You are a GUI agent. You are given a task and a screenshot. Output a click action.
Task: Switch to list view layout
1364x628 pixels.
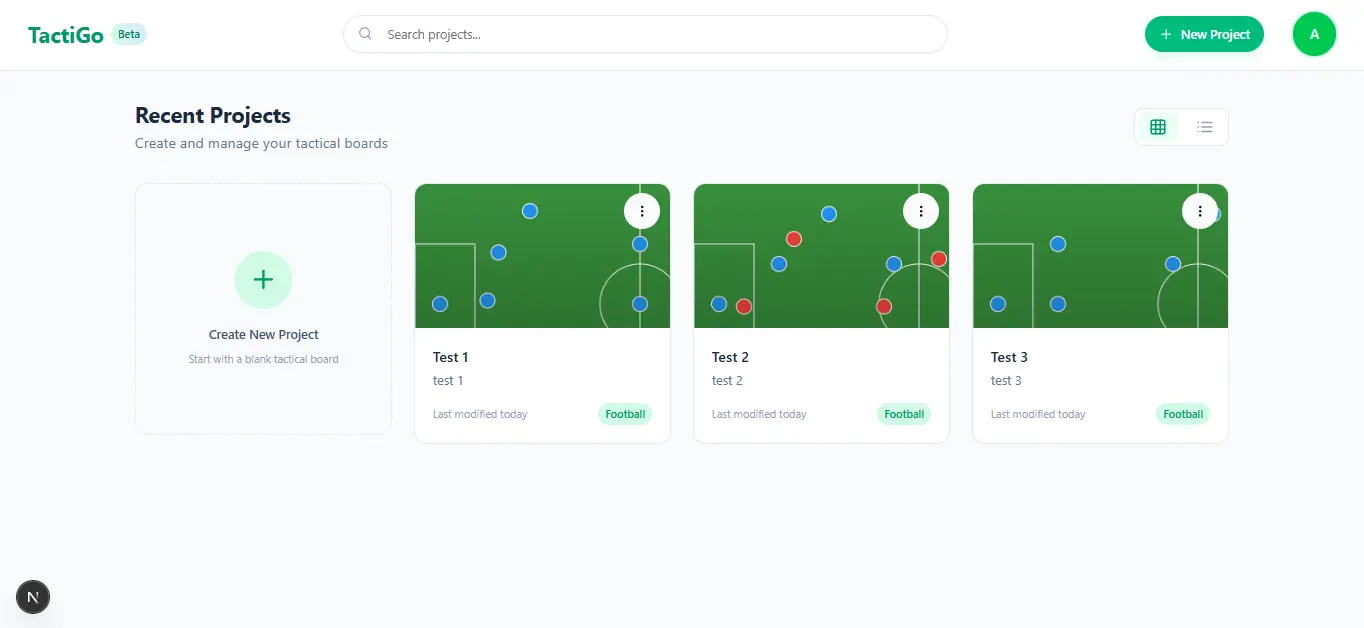tap(1204, 127)
